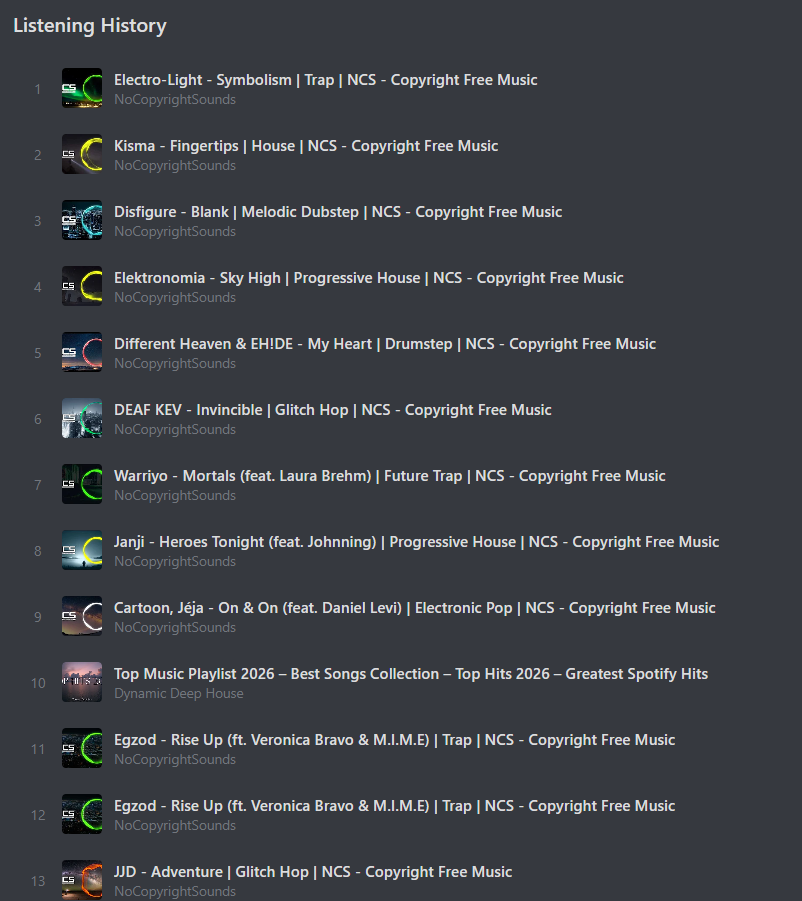
Task: Click the Warriyo - Mortals track thumbnail
Action: point(82,484)
